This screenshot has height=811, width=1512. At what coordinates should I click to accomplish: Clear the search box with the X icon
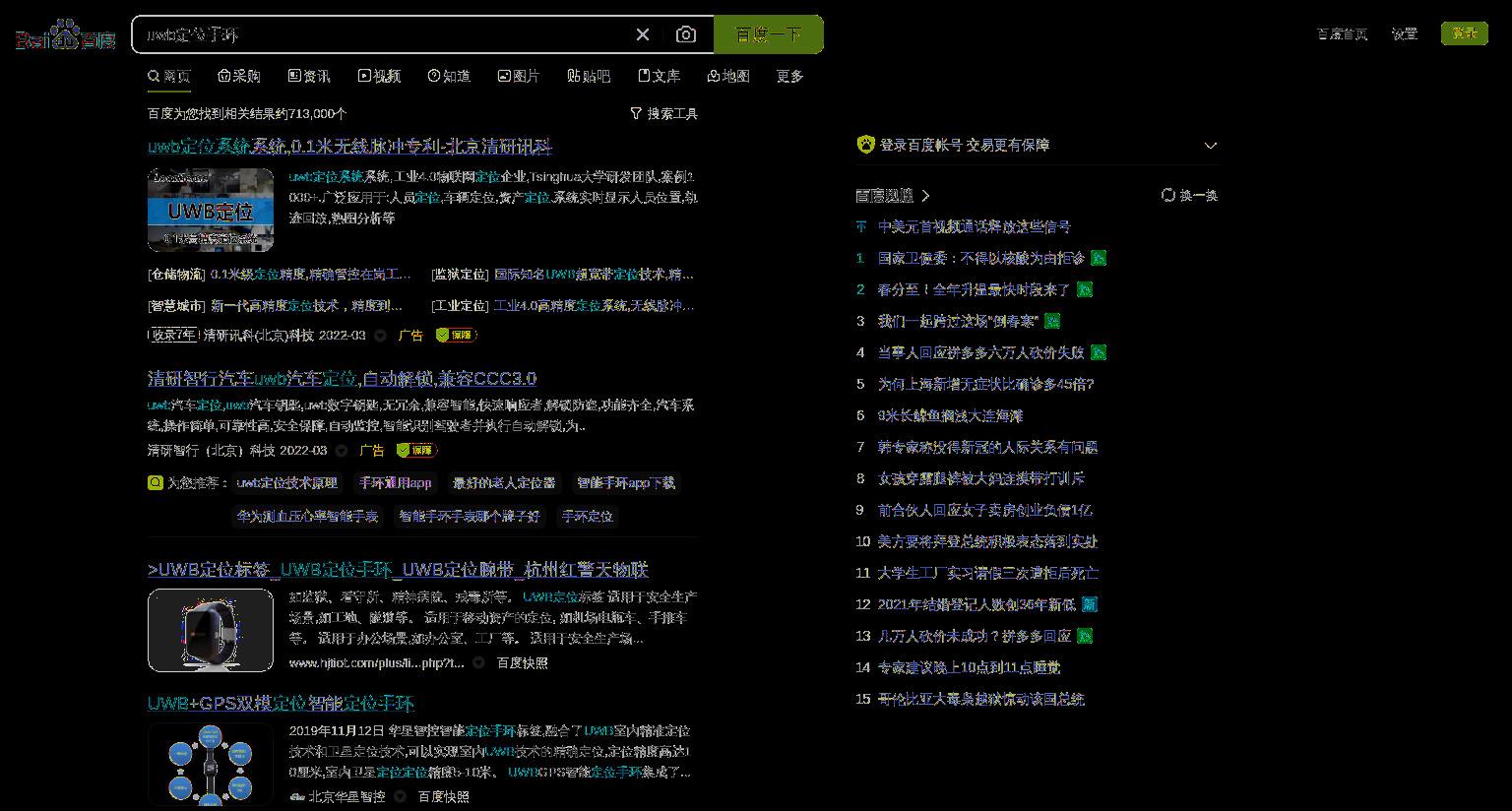(643, 34)
